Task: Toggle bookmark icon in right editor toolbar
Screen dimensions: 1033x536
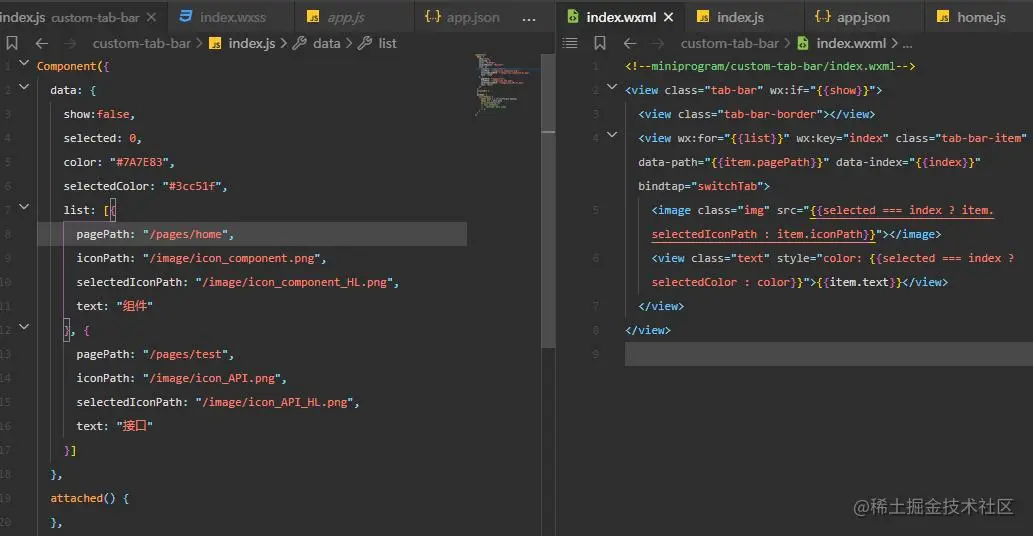Action: [x=600, y=43]
